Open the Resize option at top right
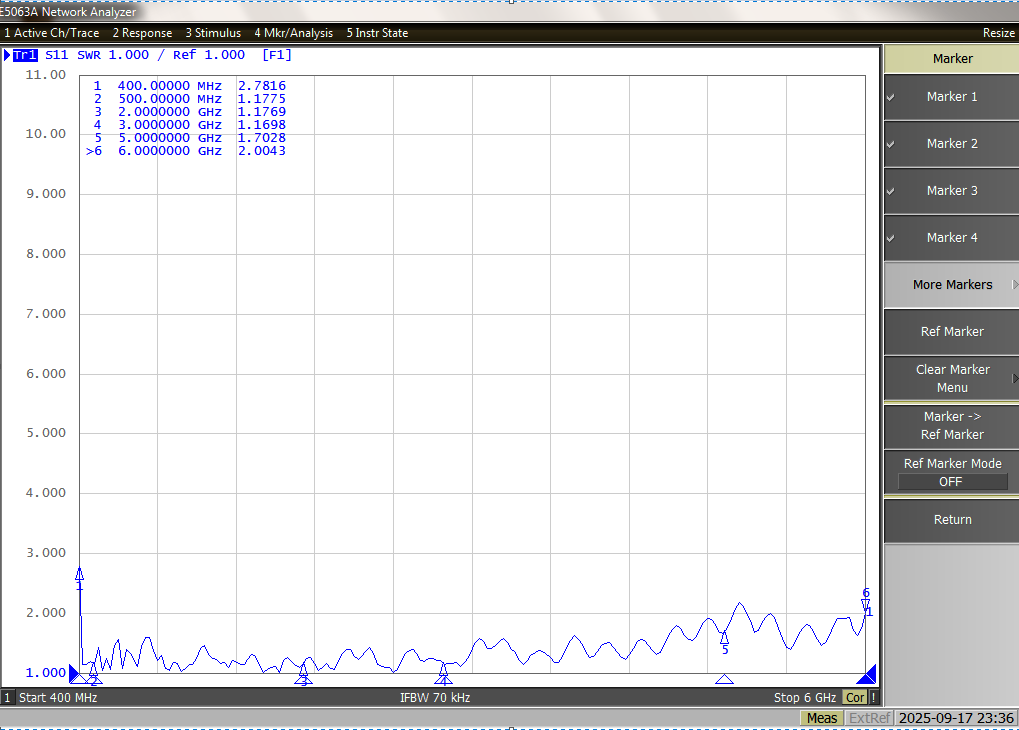Image resolution: width=1019 pixels, height=730 pixels. tap(998, 33)
